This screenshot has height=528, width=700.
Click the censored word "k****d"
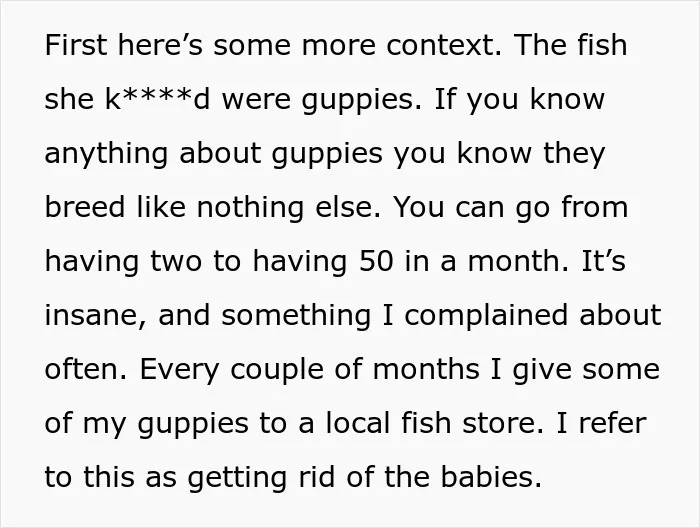coord(158,99)
